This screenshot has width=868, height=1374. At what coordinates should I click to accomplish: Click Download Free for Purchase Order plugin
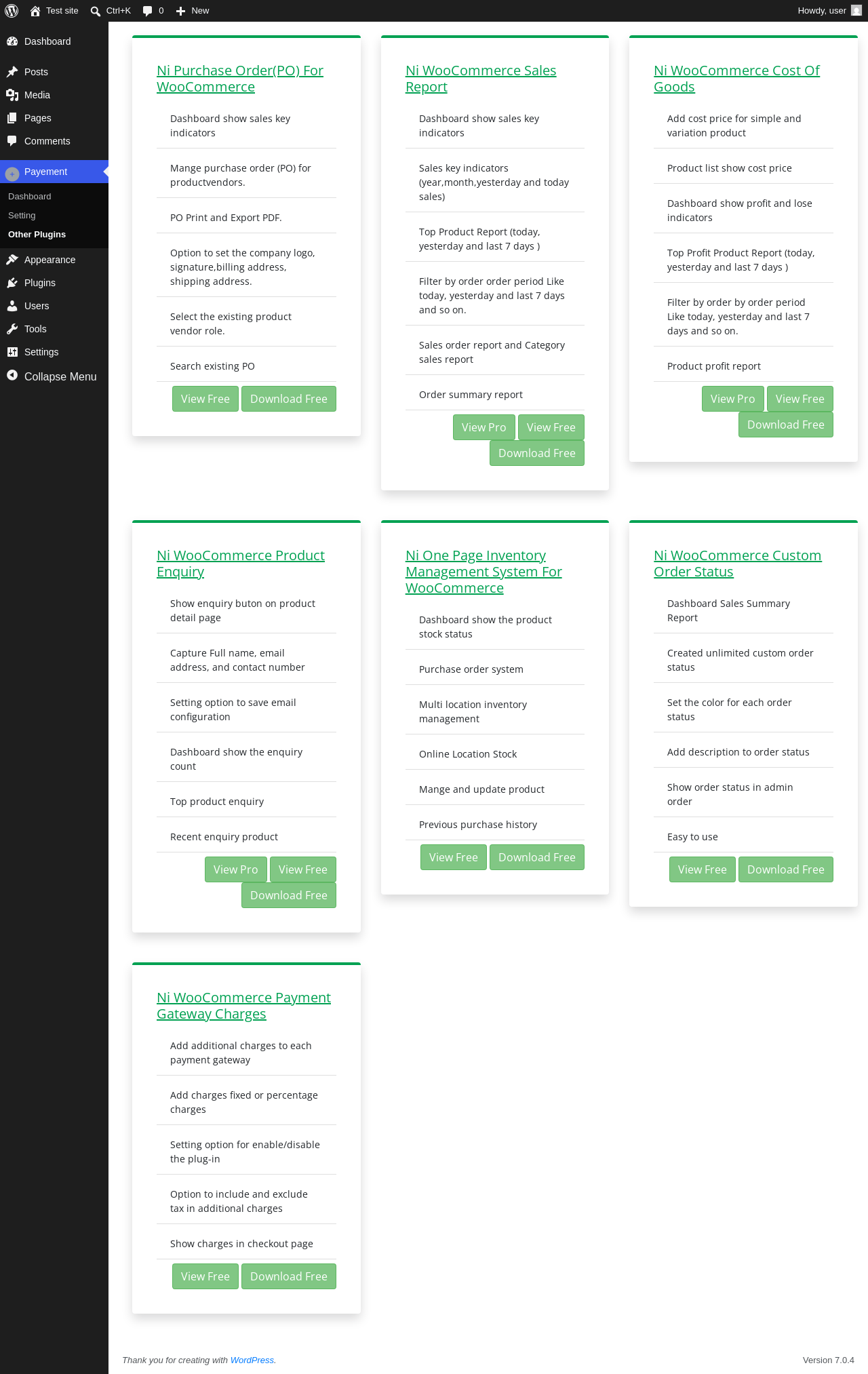[x=289, y=399]
